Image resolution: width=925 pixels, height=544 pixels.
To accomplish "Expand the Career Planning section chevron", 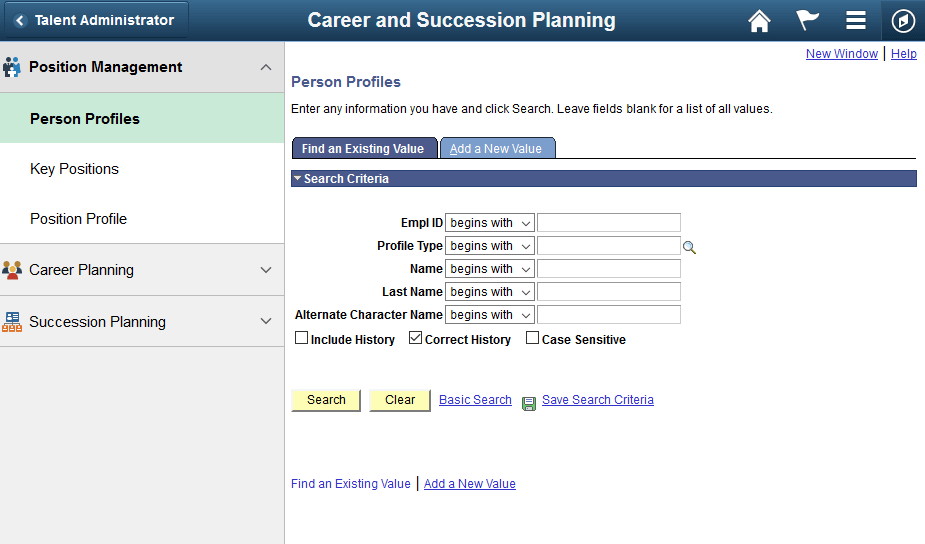I will click(x=266, y=270).
